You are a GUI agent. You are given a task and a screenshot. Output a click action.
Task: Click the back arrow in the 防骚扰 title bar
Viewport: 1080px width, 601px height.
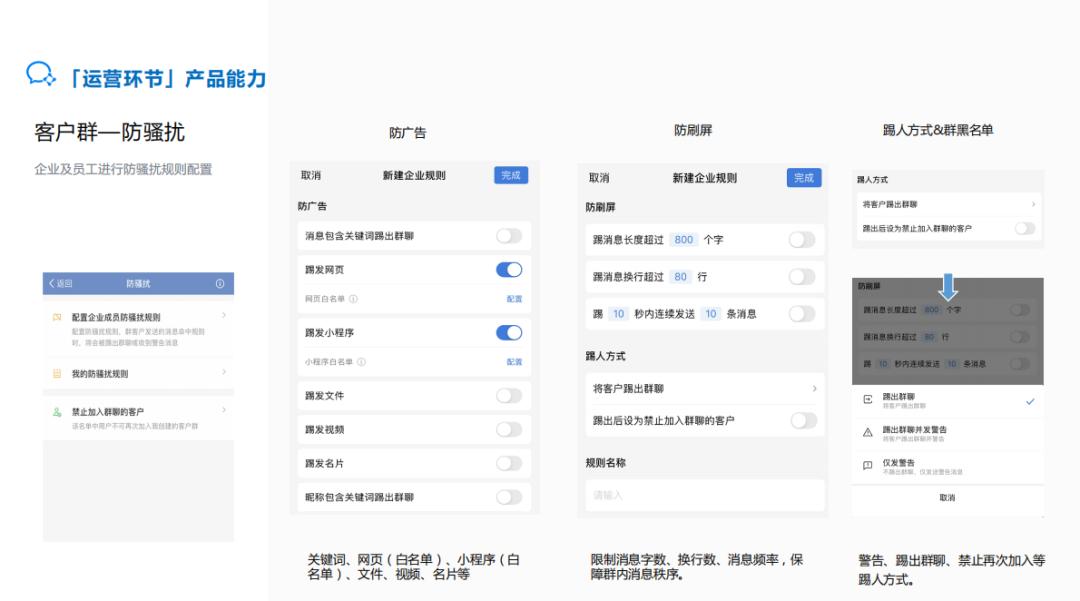50,283
